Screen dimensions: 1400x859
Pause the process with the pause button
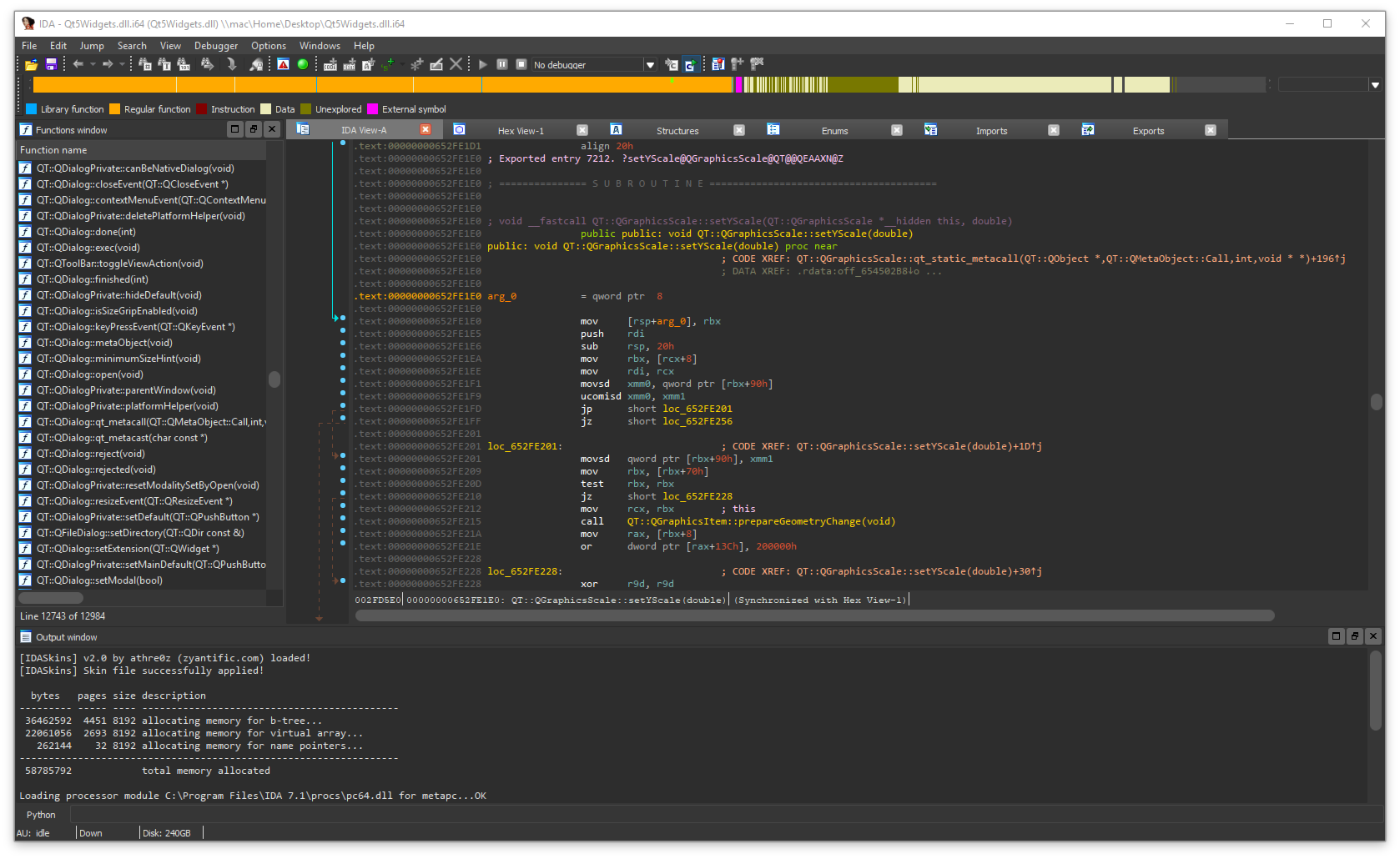click(502, 64)
